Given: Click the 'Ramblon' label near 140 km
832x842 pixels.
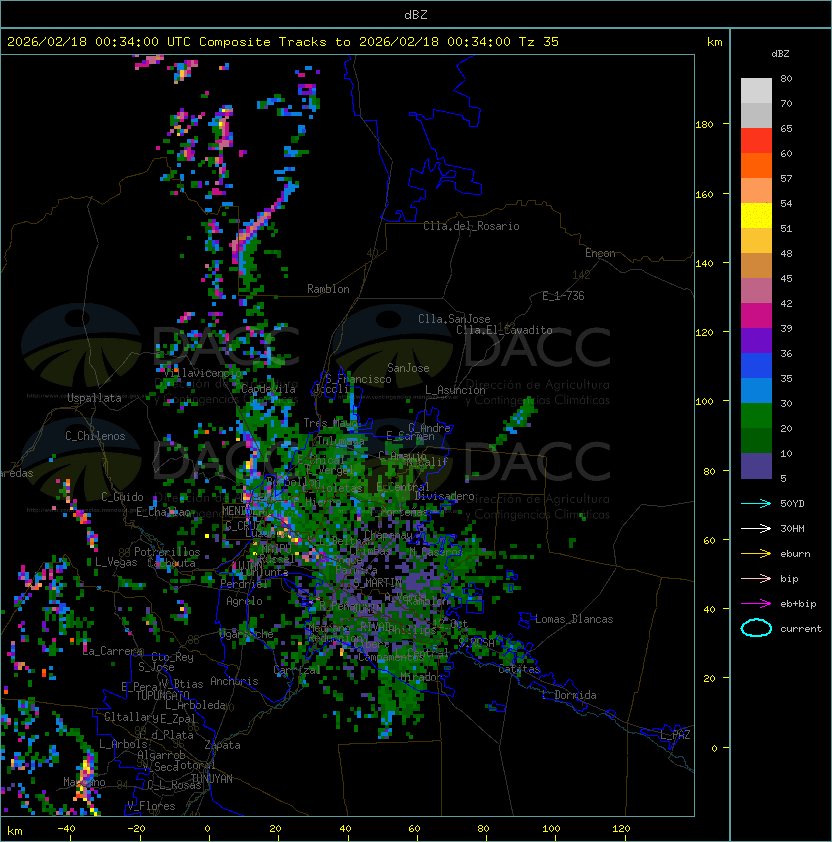Looking at the screenshot, I should pyautogui.click(x=328, y=289).
